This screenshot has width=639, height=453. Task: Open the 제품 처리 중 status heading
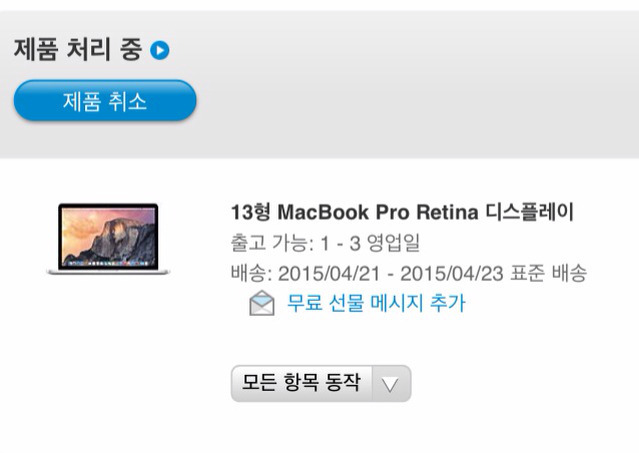[x=78, y=49]
